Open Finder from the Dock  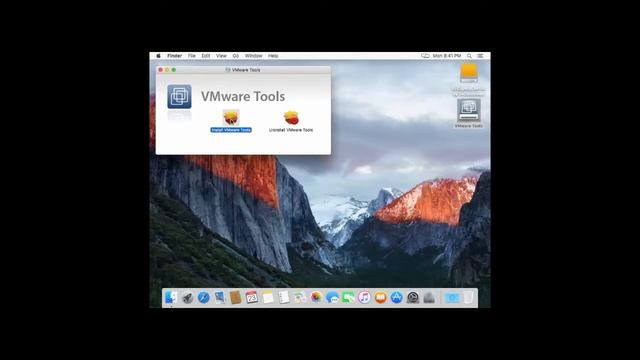[171, 298]
